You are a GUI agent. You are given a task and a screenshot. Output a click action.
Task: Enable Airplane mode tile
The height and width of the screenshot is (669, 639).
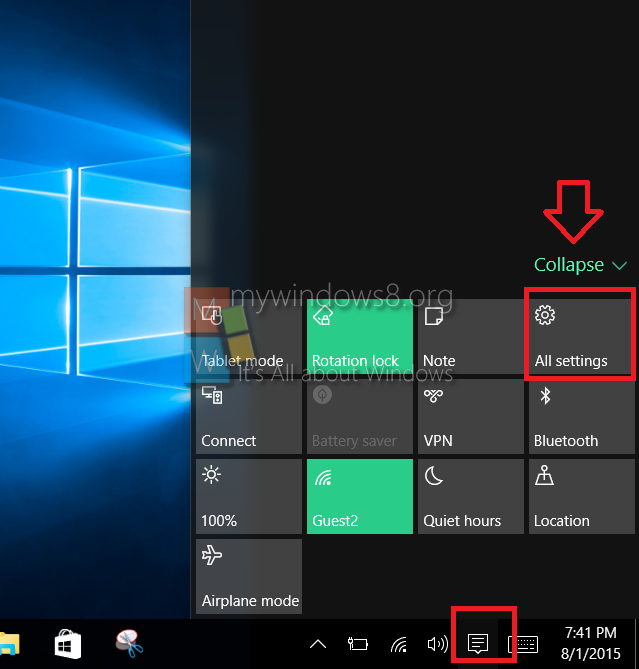[248, 577]
